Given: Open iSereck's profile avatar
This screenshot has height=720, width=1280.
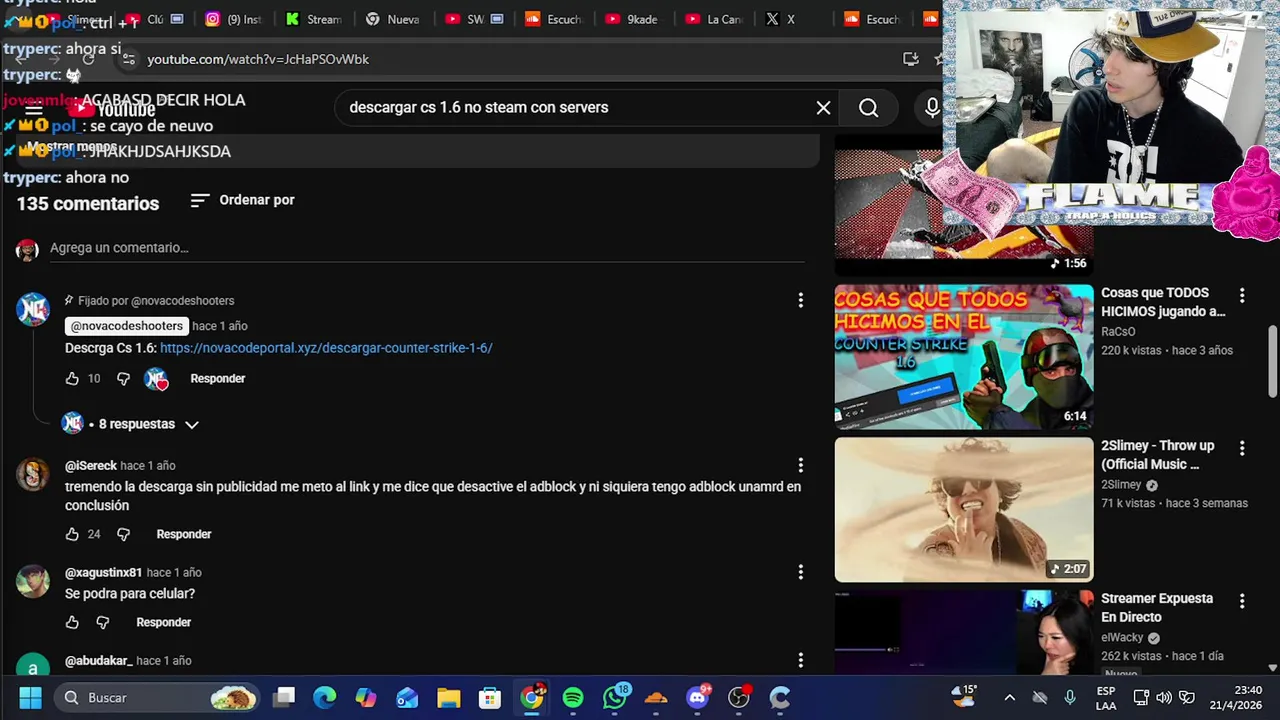Looking at the screenshot, I should pyautogui.click(x=33, y=474).
